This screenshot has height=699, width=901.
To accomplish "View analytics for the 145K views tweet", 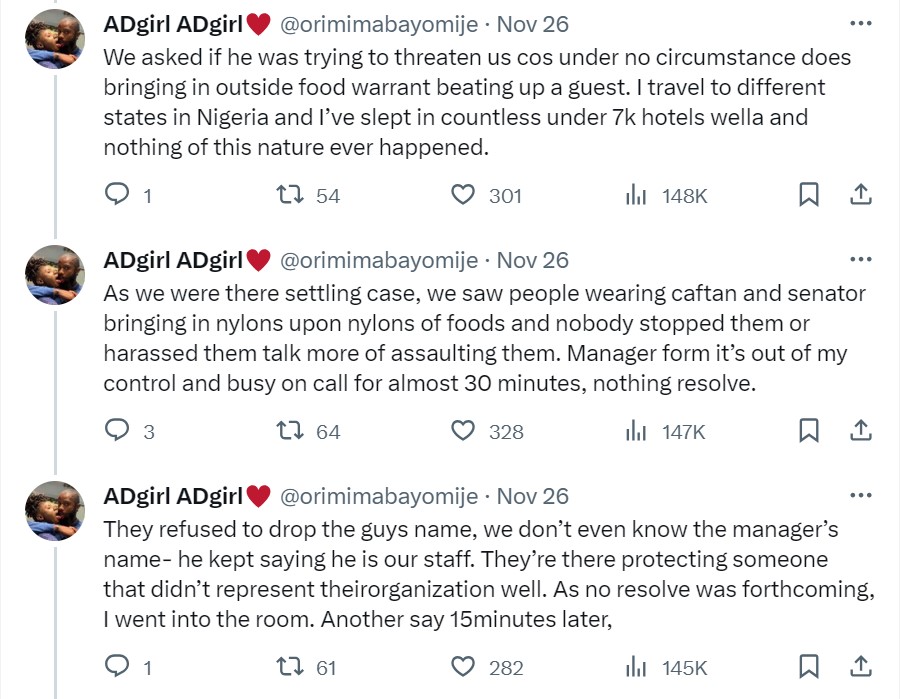I will click(636, 667).
